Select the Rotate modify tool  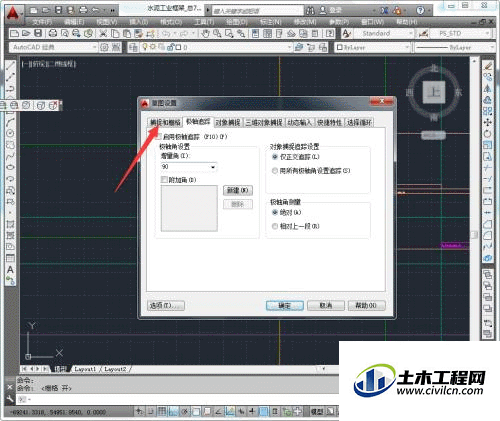488,134
